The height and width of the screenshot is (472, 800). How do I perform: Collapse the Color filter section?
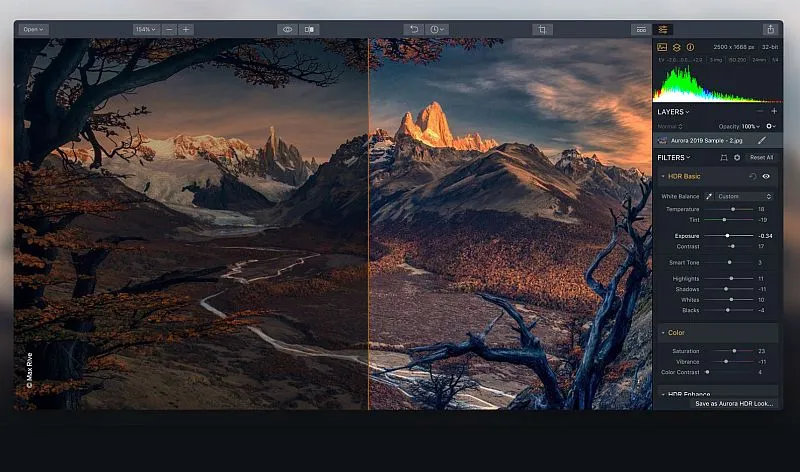[662, 332]
